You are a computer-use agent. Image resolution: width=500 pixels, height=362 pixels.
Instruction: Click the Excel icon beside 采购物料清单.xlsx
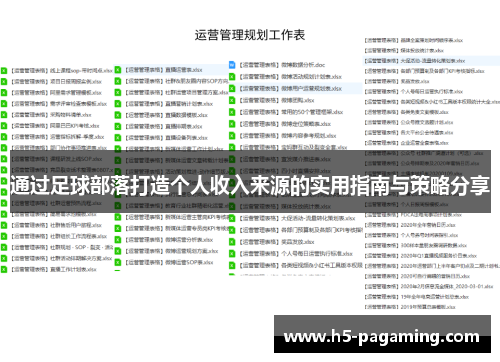4,115
